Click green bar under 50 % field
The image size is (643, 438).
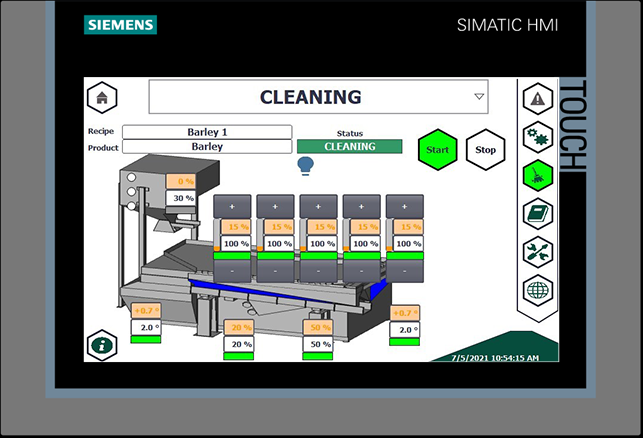click(x=318, y=356)
